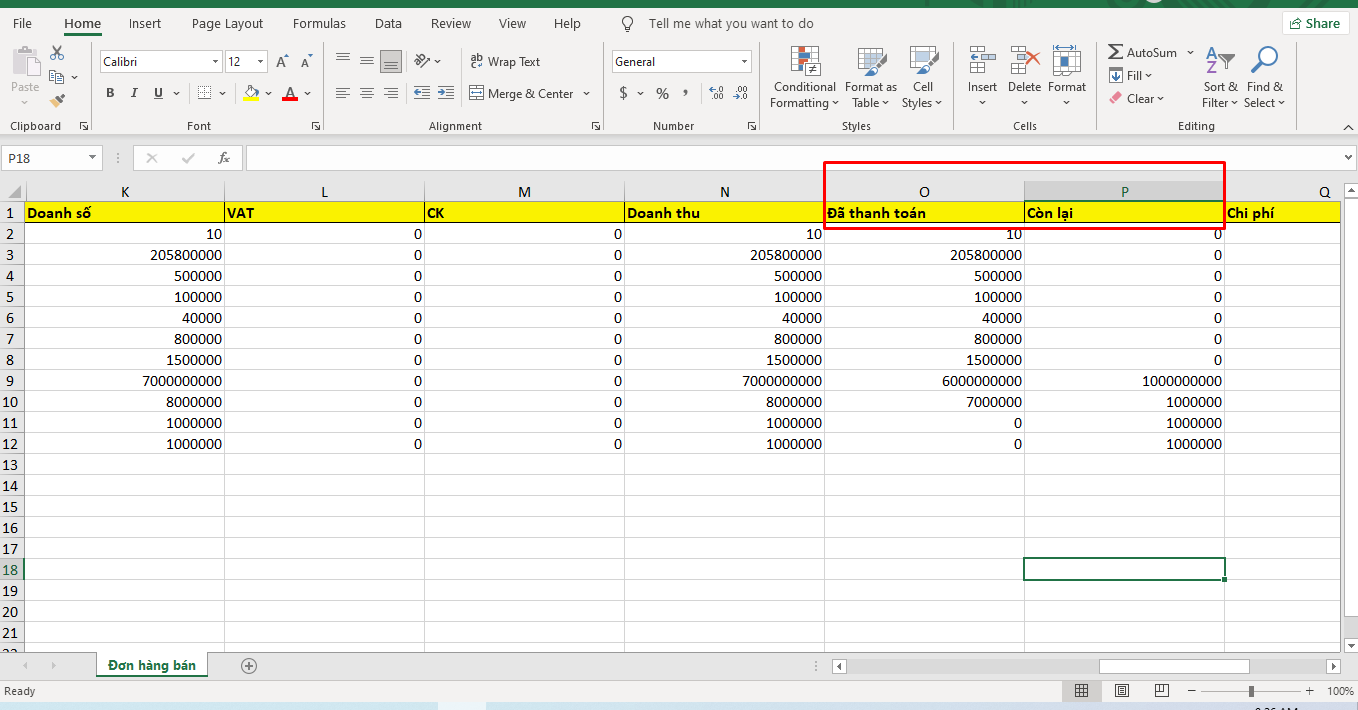This screenshot has width=1358, height=710.
Task: Click the yellow Fill Color swatch
Action: 251,94
